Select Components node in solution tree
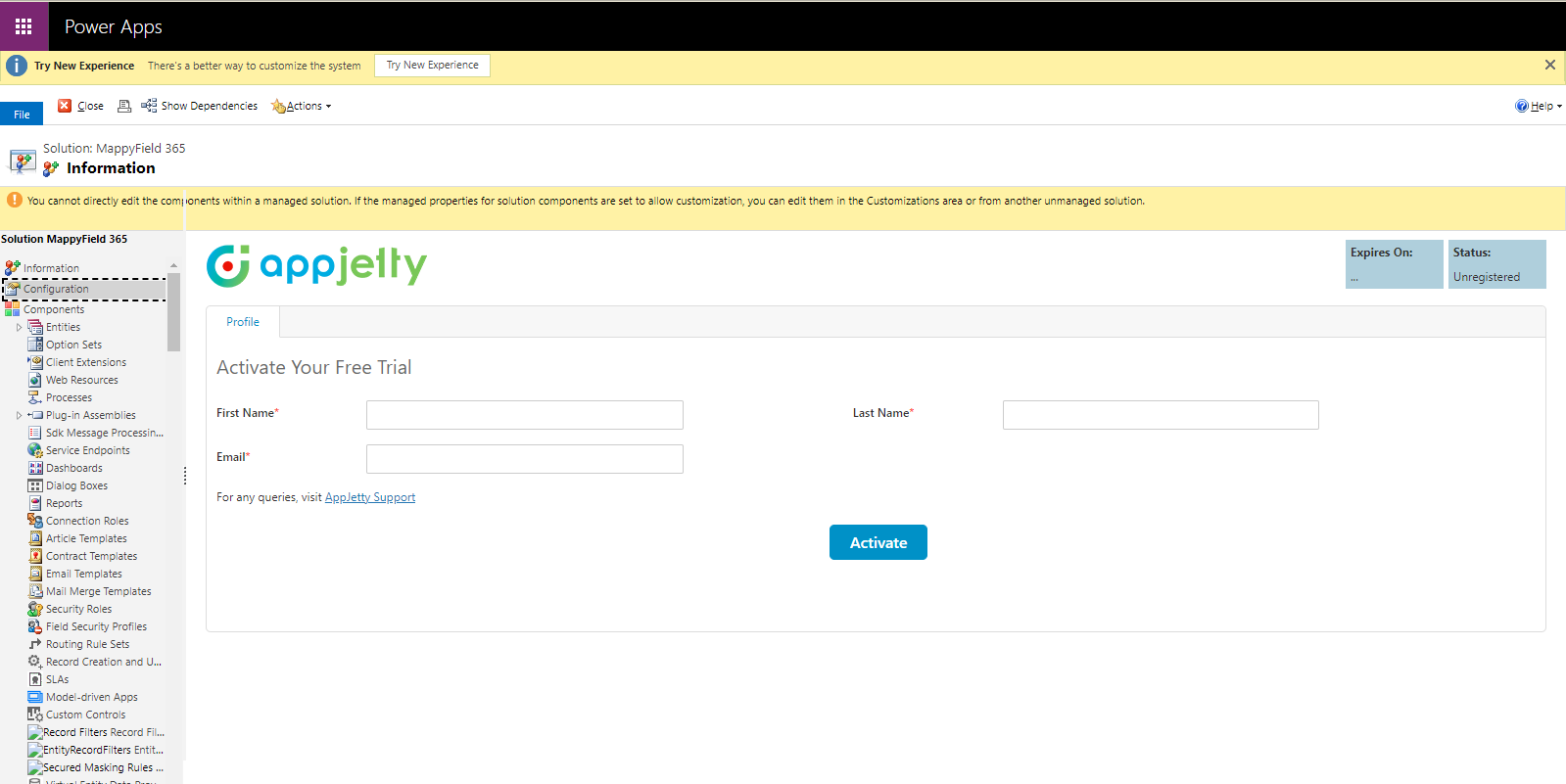Screen dimensions: 1566x784 coord(54,309)
